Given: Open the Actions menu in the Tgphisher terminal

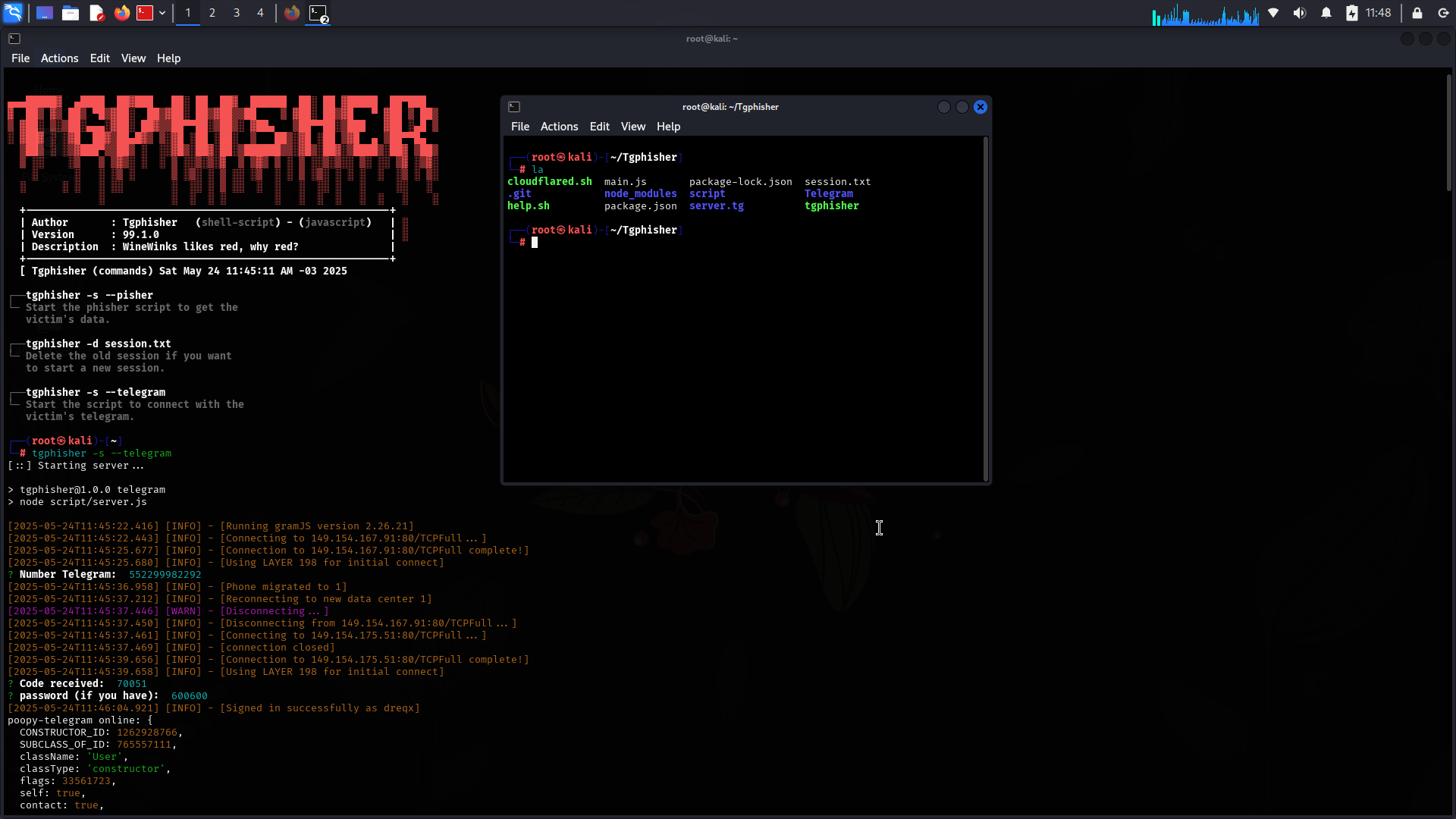Looking at the screenshot, I should pyautogui.click(x=559, y=127).
